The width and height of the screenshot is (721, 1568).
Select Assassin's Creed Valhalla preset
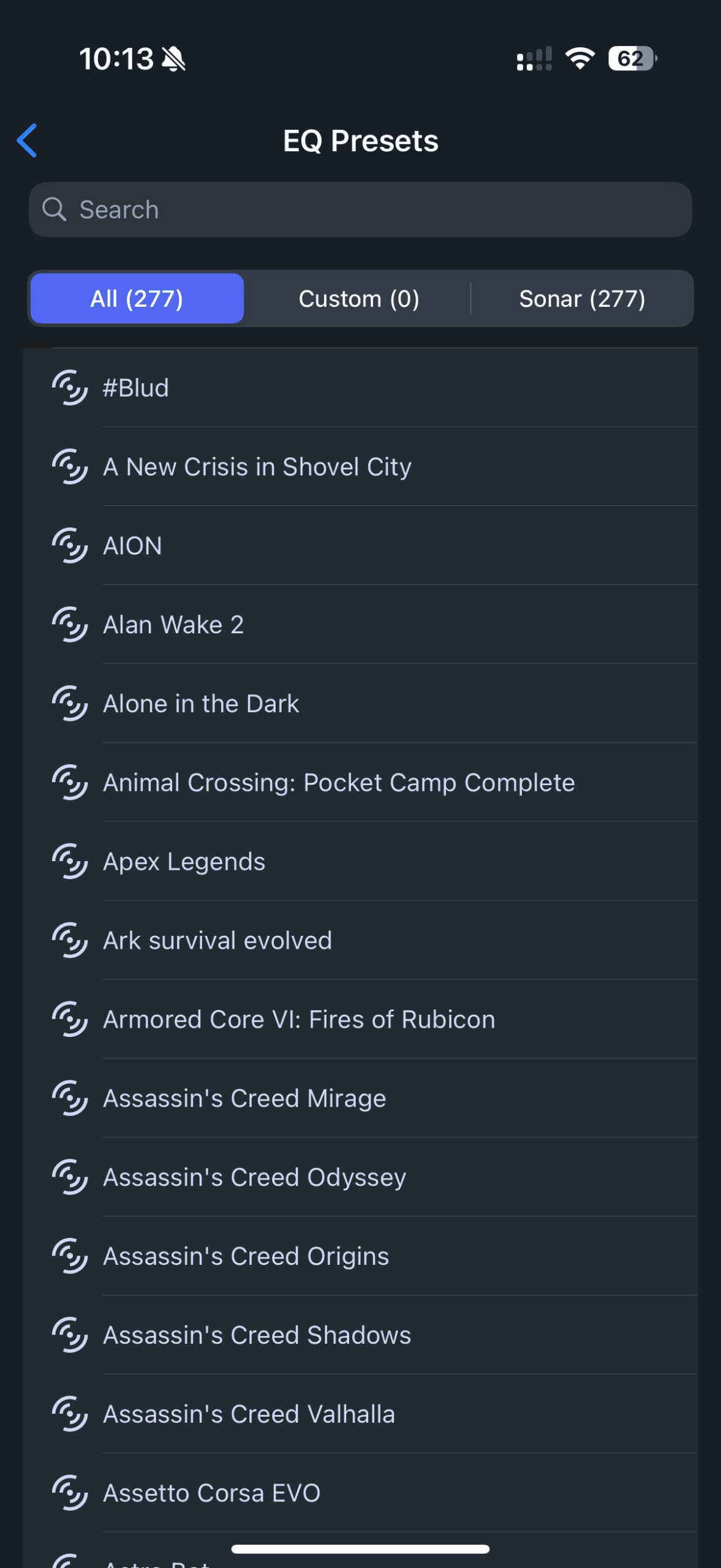tap(360, 1415)
